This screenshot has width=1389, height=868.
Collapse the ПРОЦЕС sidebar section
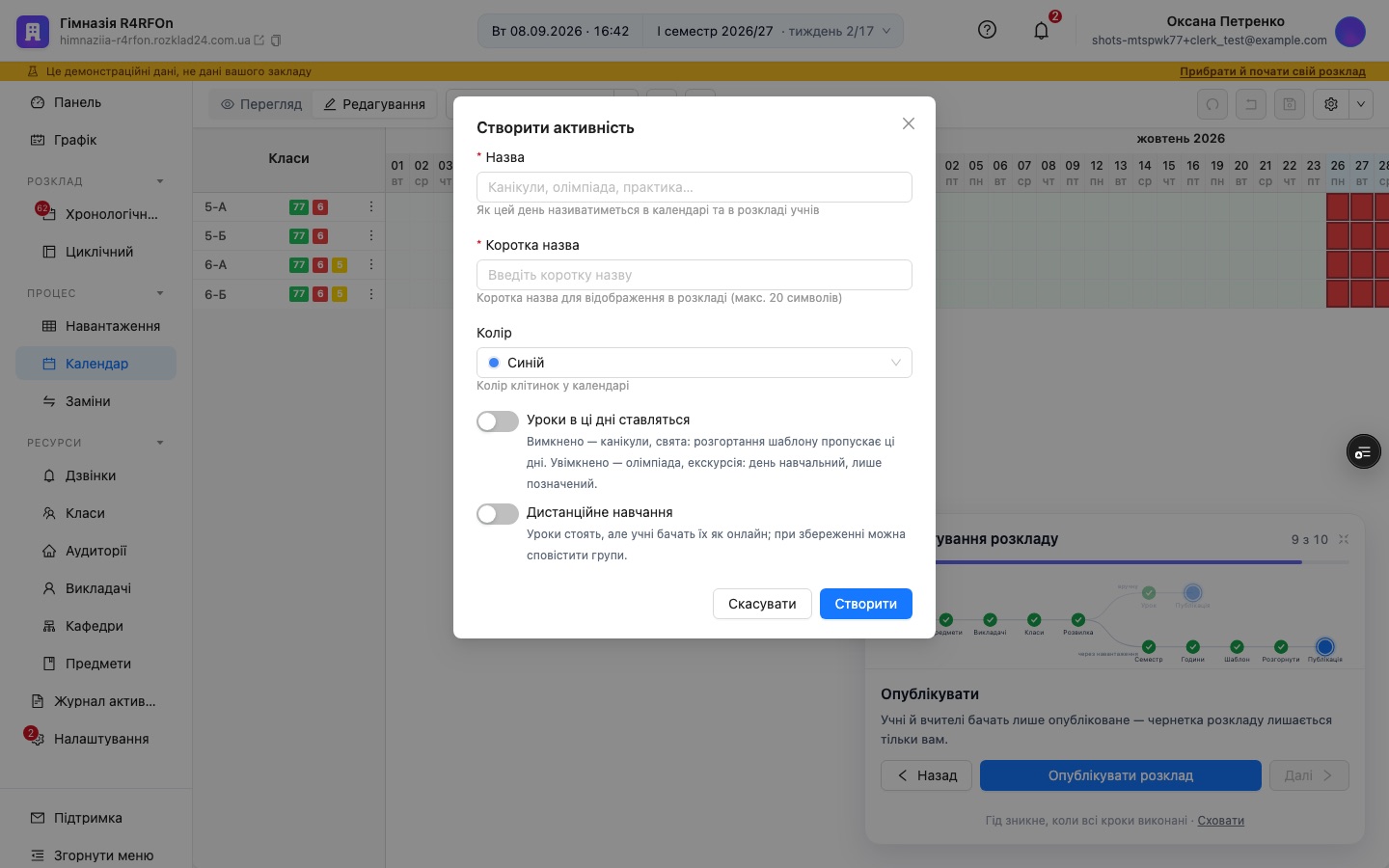(160, 293)
